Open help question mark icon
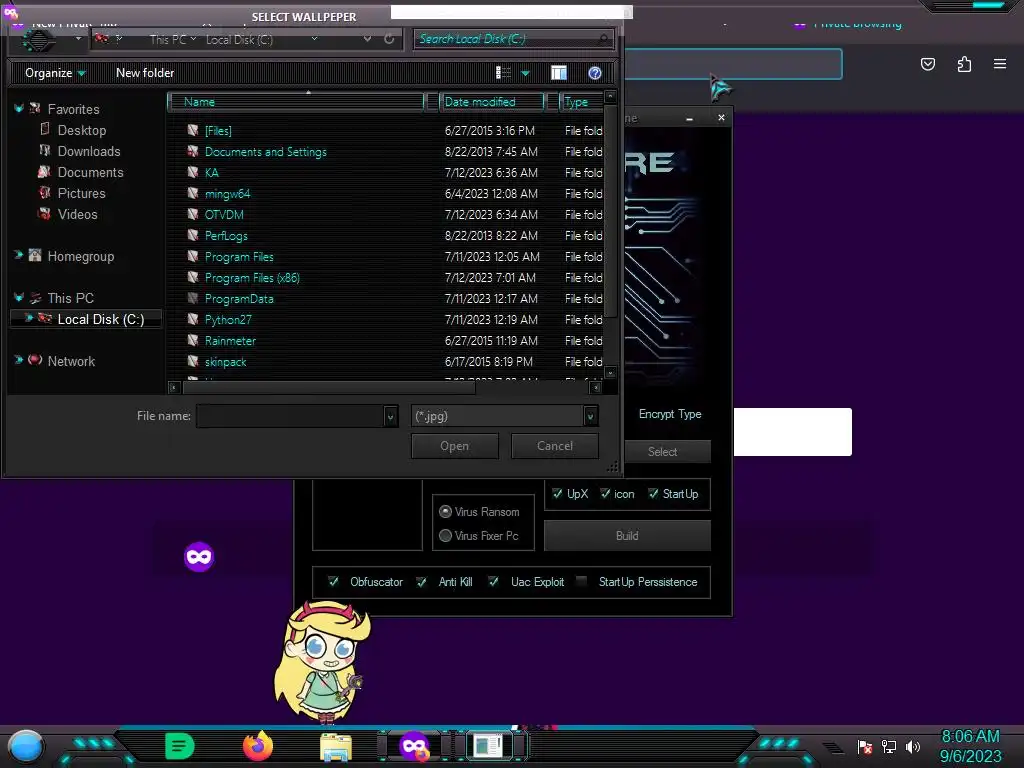1024x768 pixels. tap(594, 73)
